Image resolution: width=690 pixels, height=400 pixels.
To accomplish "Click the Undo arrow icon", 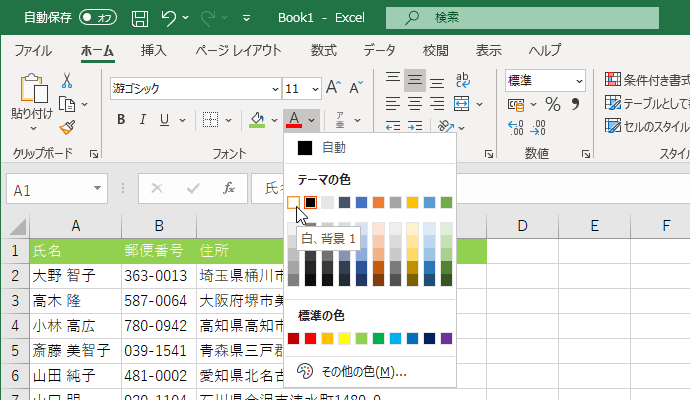I will [x=169, y=18].
